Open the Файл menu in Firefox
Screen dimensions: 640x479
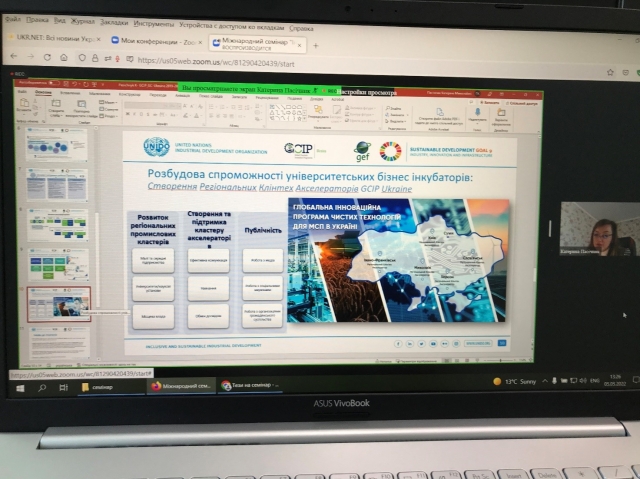coord(13,19)
